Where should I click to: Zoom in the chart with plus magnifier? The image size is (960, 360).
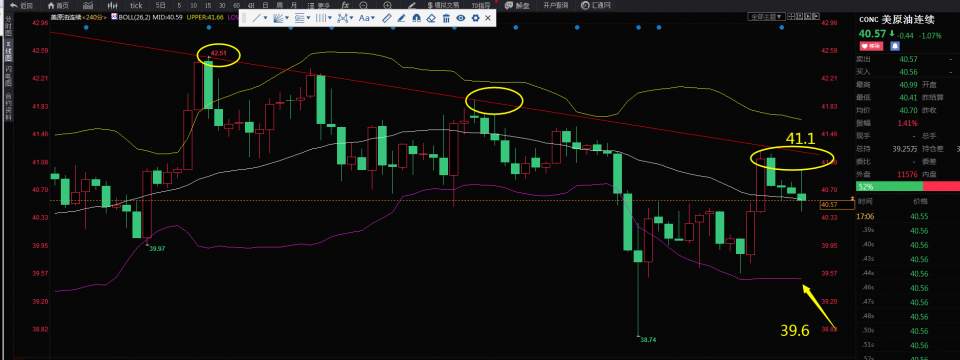[x=387, y=6]
